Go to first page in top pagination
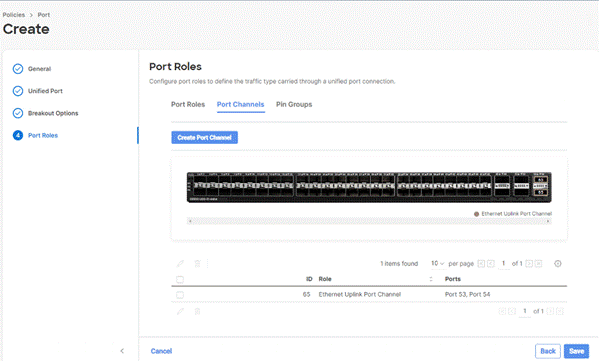This screenshot has width=599, height=361. tap(481, 264)
